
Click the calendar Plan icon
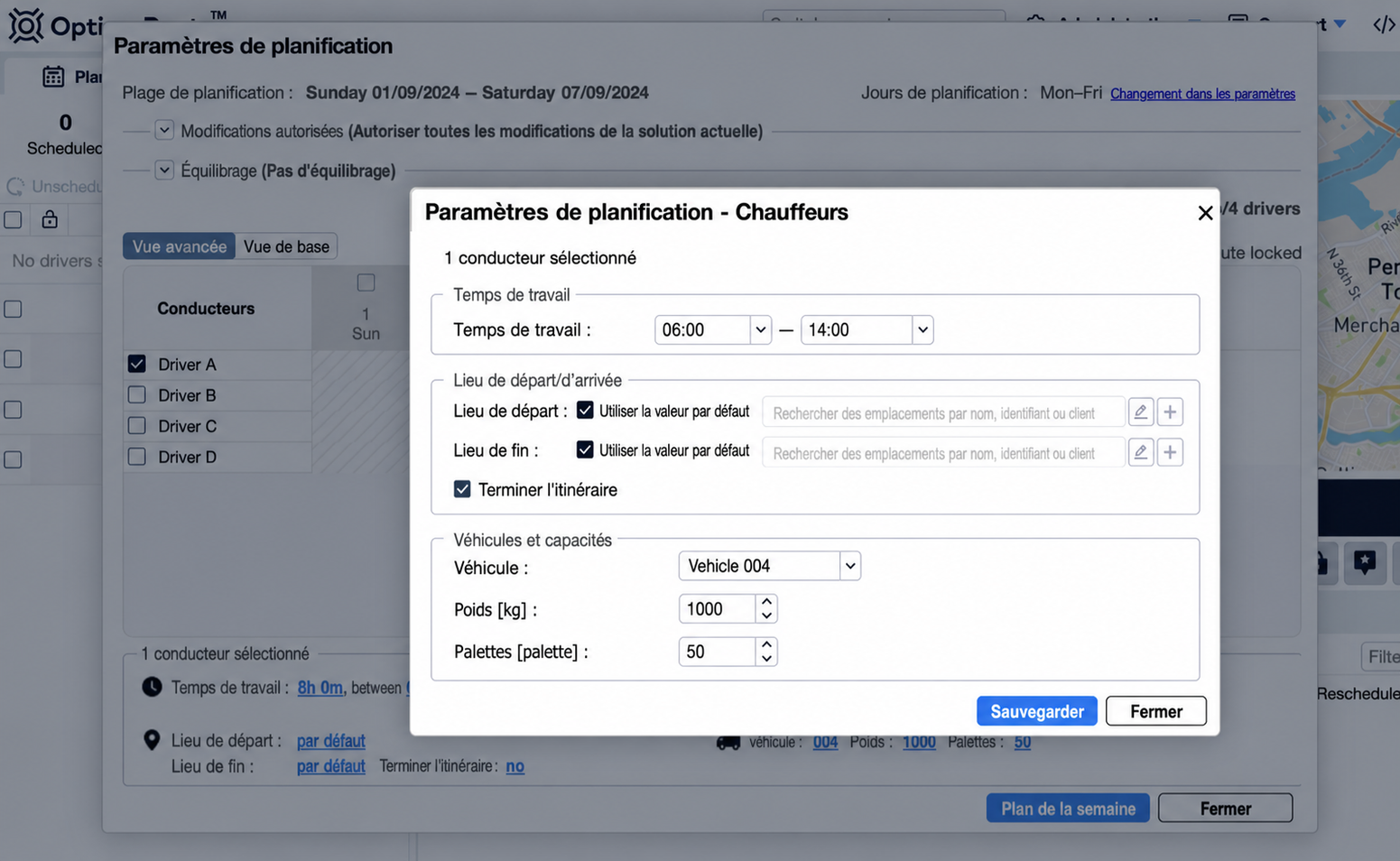click(53, 77)
